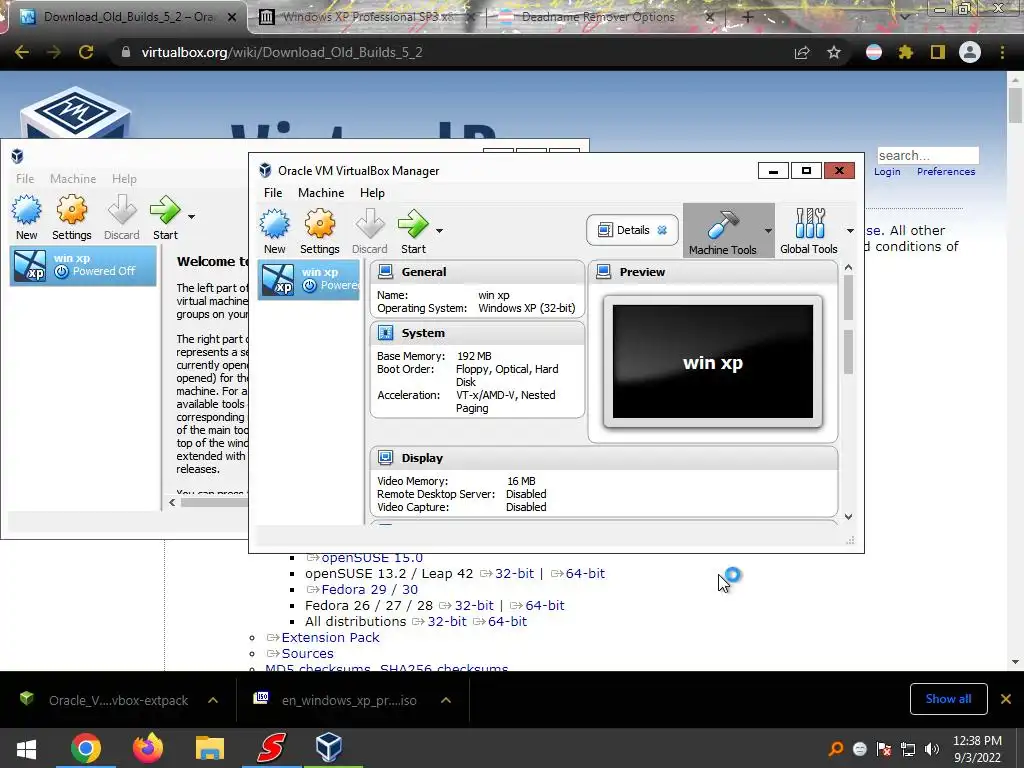The image size is (1024, 768).
Task: Open Machine menu in background VirtualBox window
Action: 73,178
